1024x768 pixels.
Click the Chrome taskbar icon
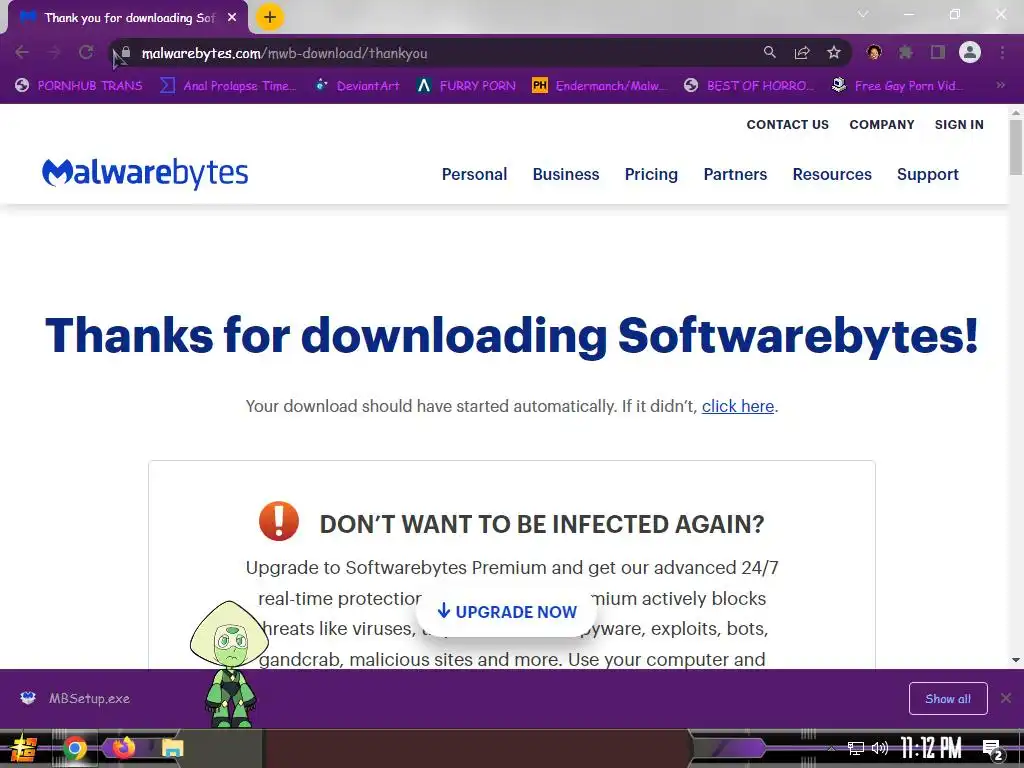(x=74, y=748)
